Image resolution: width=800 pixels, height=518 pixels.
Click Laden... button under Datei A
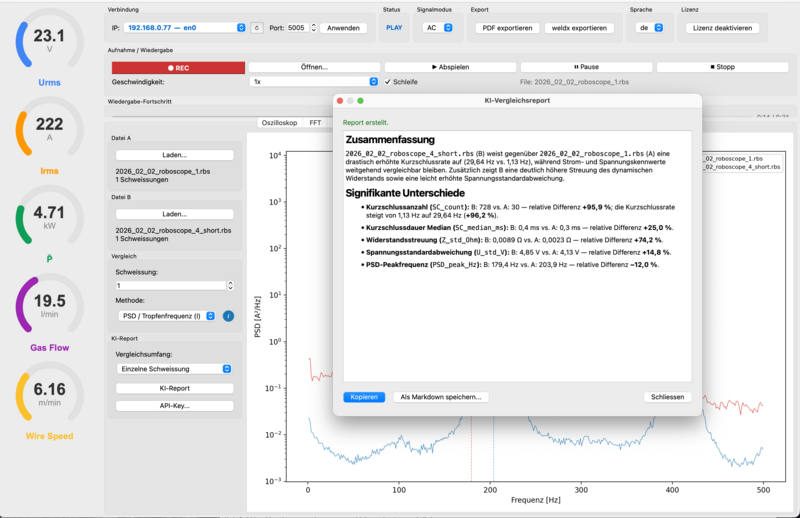pos(174,155)
